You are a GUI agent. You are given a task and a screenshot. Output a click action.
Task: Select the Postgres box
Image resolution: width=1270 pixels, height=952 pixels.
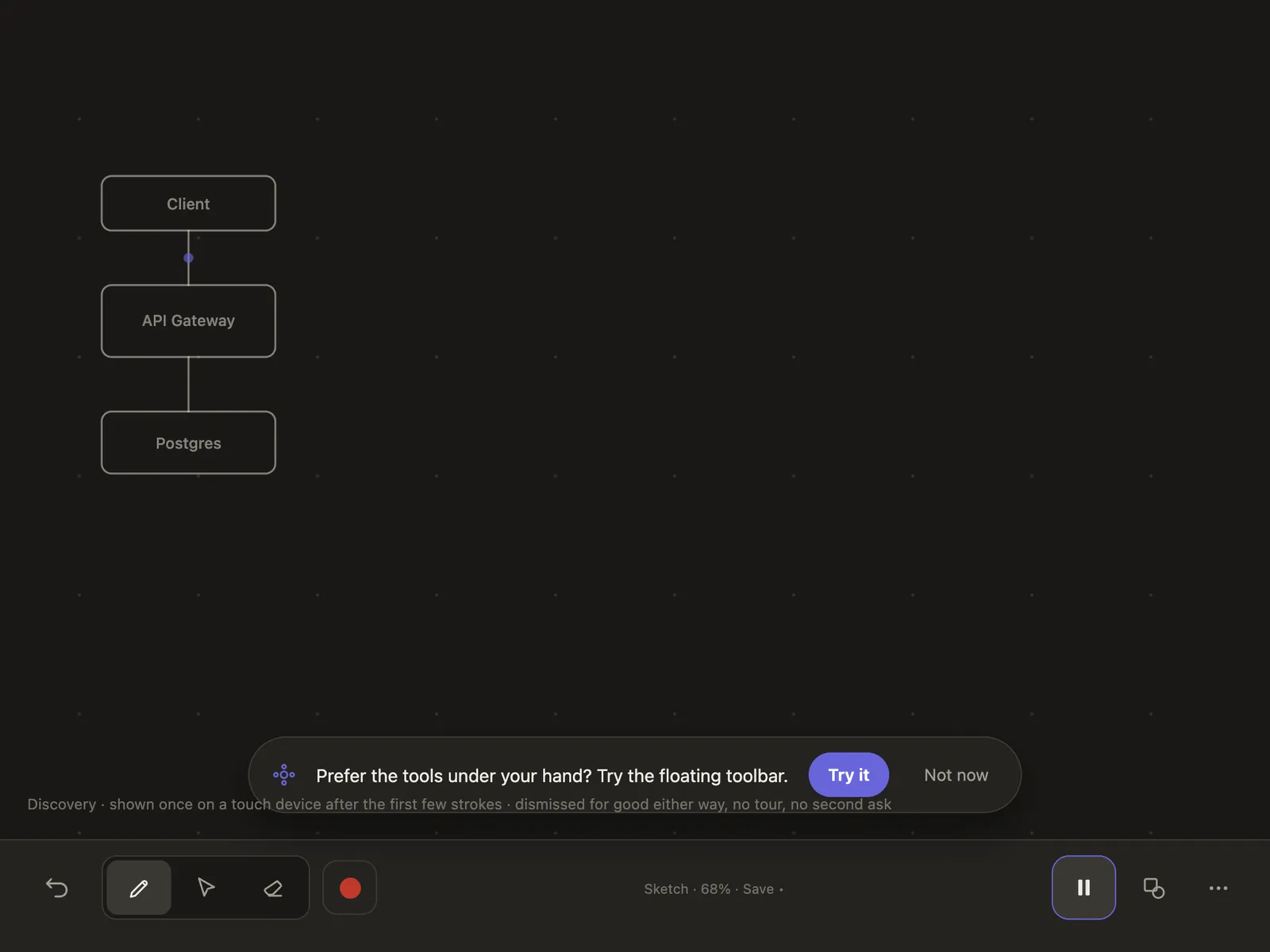pos(188,443)
